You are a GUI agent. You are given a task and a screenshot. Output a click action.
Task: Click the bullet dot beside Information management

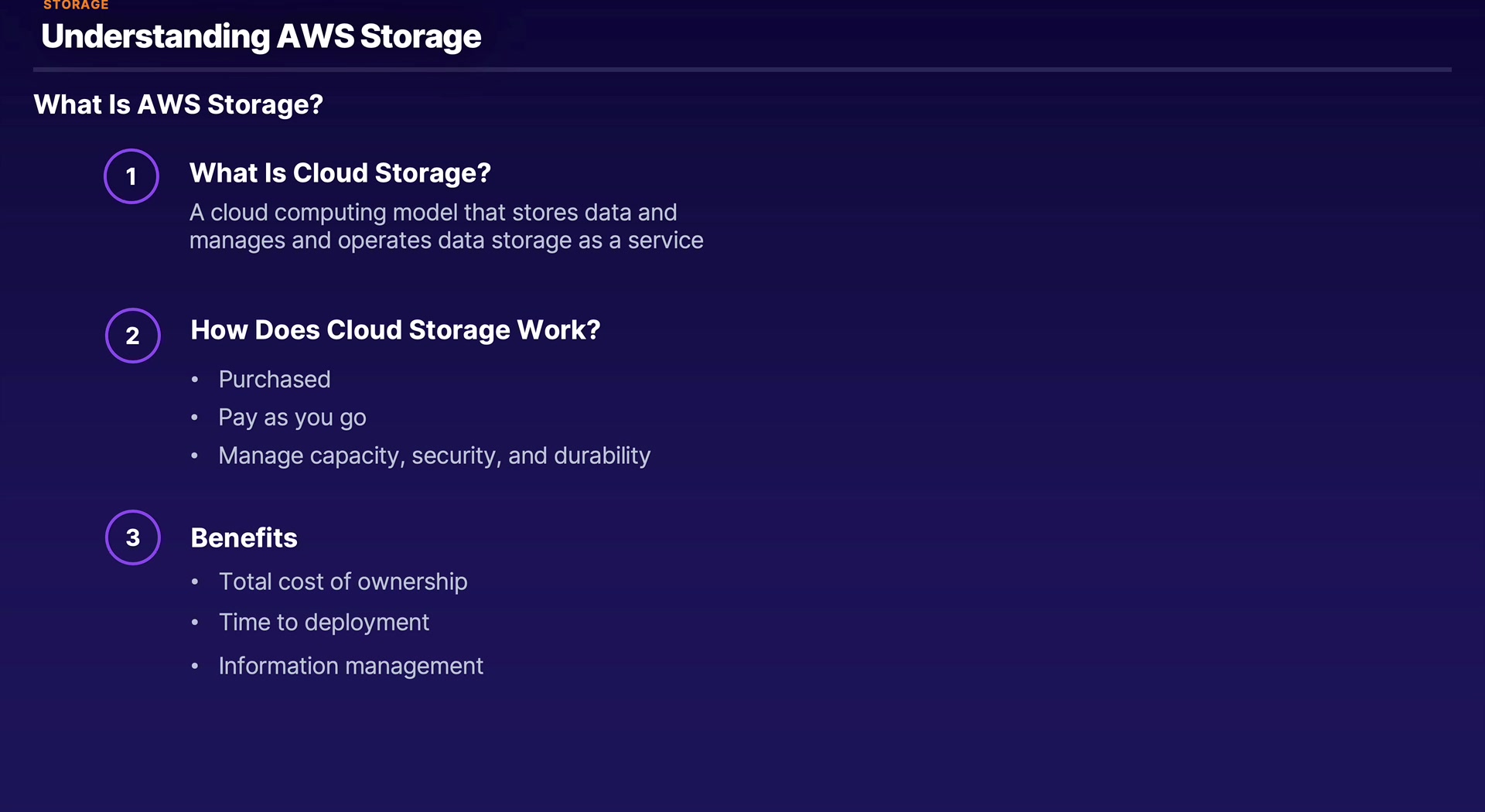click(x=195, y=666)
